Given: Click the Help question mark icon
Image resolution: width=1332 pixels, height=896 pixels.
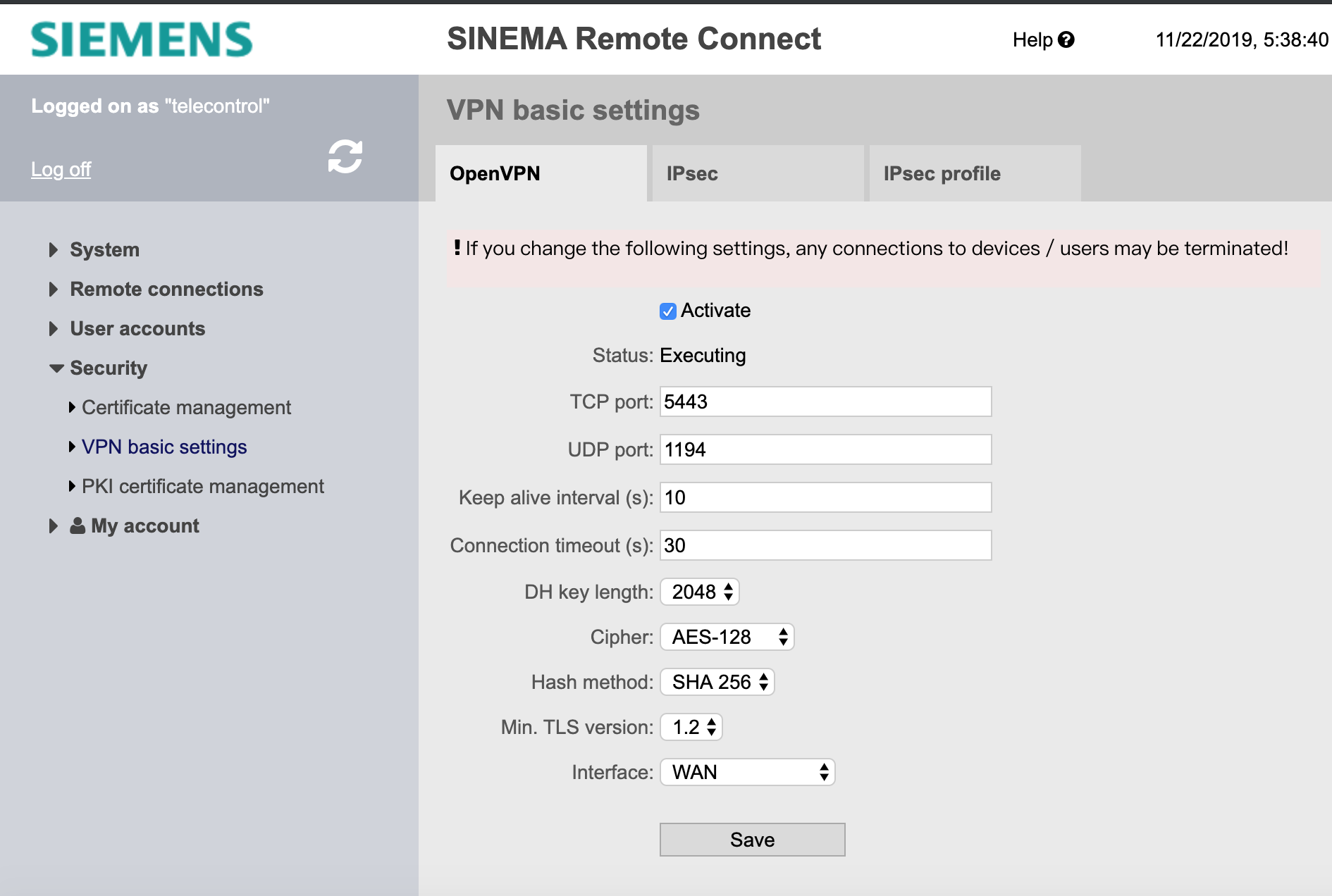Looking at the screenshot, I should [1066, 39].
